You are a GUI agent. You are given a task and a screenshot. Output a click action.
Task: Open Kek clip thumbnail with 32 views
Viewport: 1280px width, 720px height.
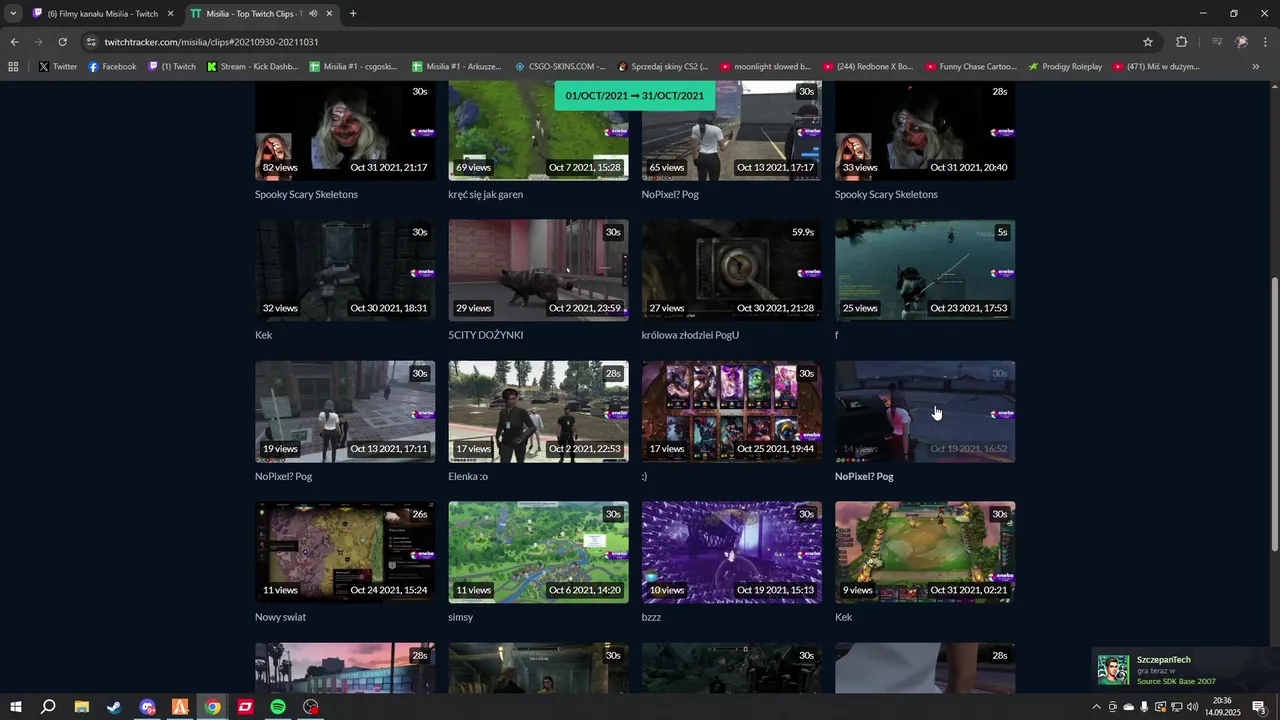[345, 270]
